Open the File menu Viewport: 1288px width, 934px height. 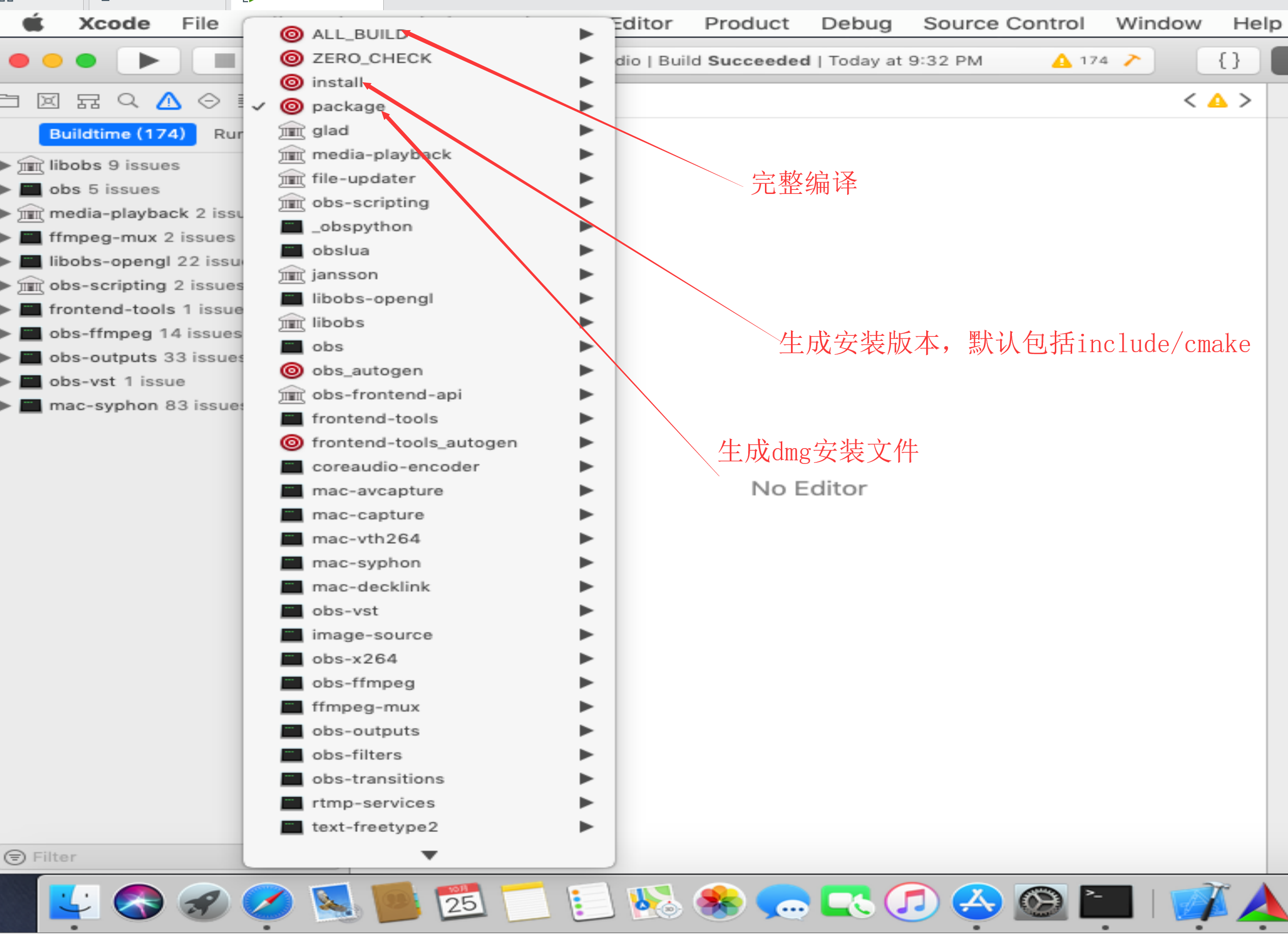[200, 23]
